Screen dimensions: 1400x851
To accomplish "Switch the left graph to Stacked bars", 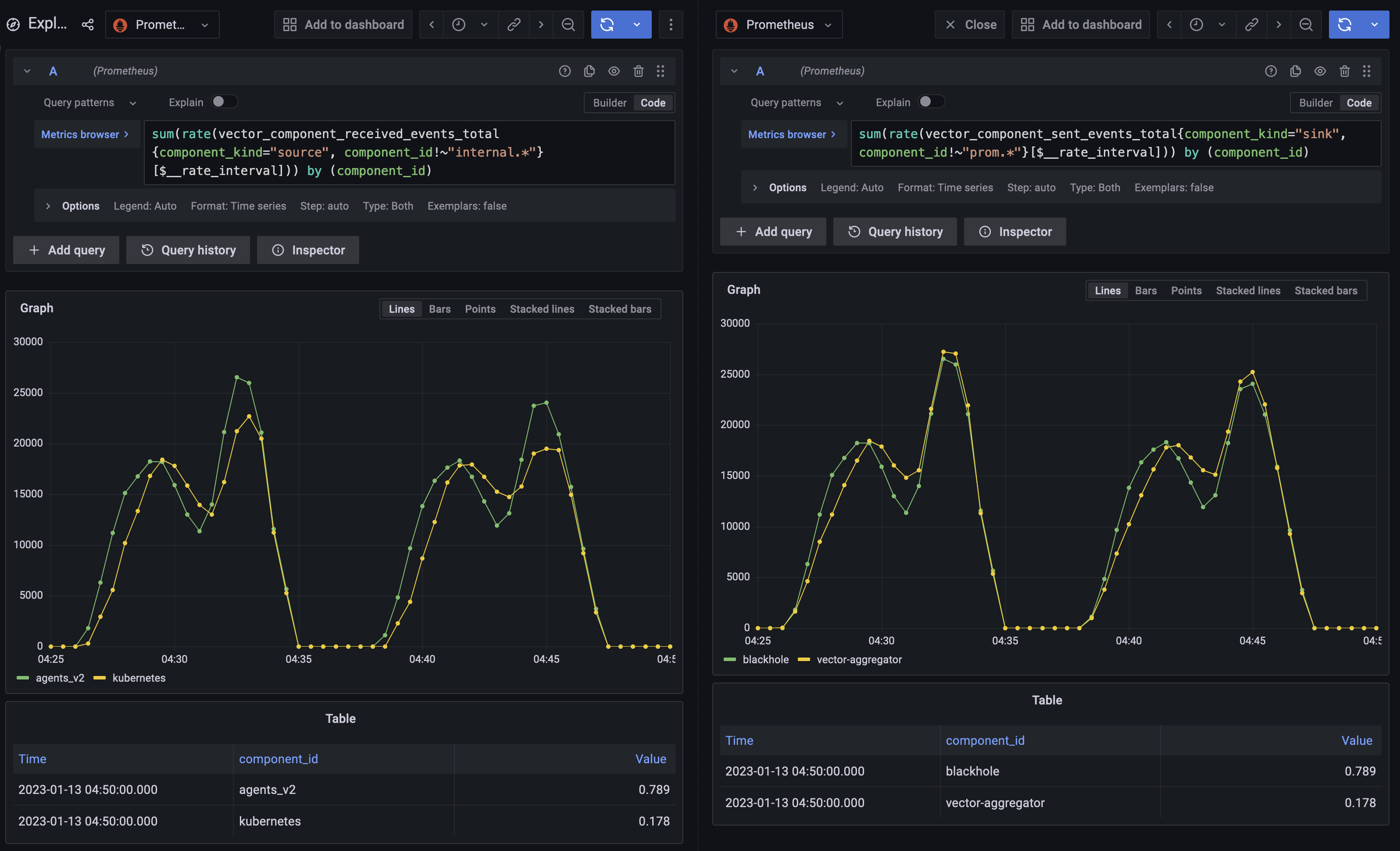I will point(620,308).
